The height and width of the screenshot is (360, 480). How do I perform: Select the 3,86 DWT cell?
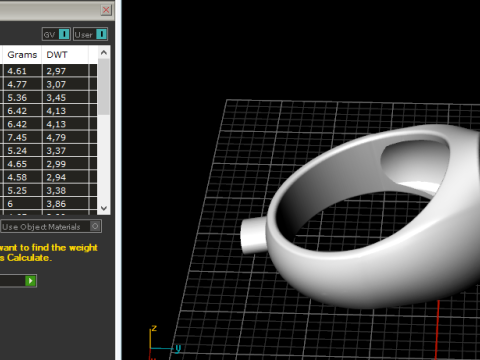click(65, 204)
